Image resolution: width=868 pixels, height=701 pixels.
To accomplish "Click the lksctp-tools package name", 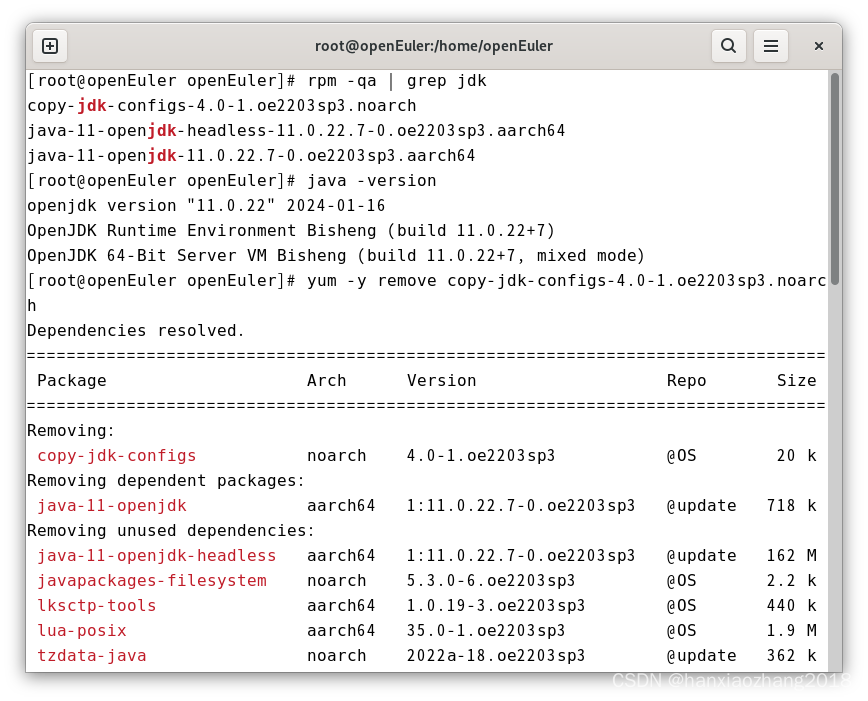I will coord(96,606).
